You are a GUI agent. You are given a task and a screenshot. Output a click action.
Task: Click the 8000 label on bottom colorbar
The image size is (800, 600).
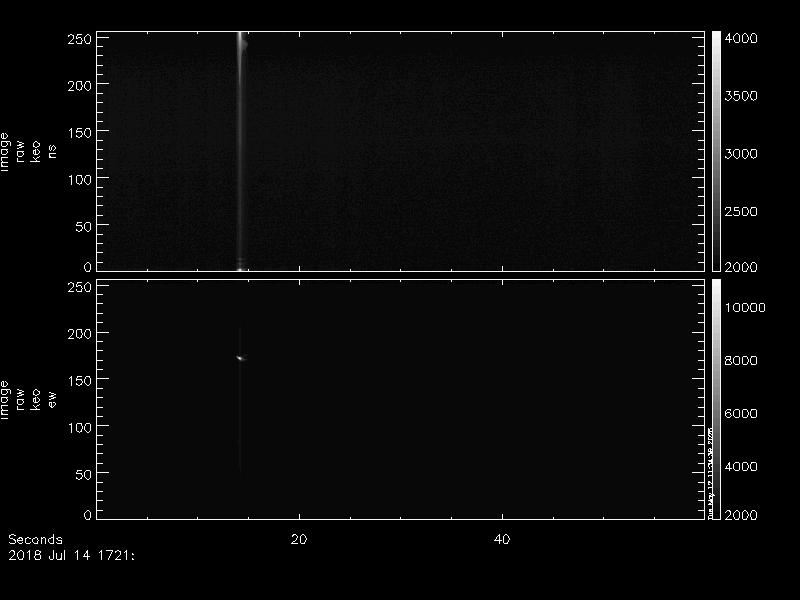[x=741, y=360]
